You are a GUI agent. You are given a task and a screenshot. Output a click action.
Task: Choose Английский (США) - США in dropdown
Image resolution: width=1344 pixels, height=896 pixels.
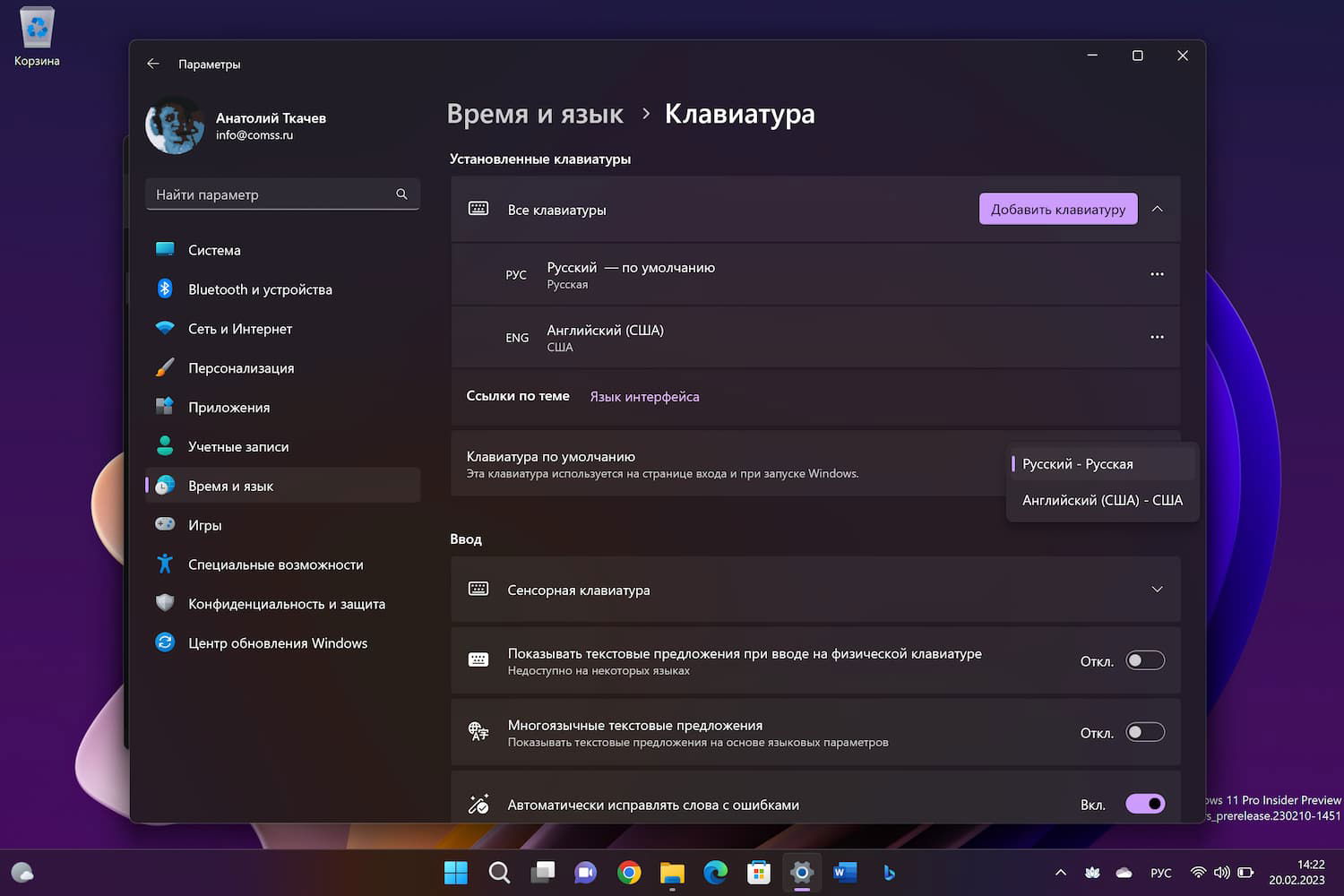tap(1102, 500)
